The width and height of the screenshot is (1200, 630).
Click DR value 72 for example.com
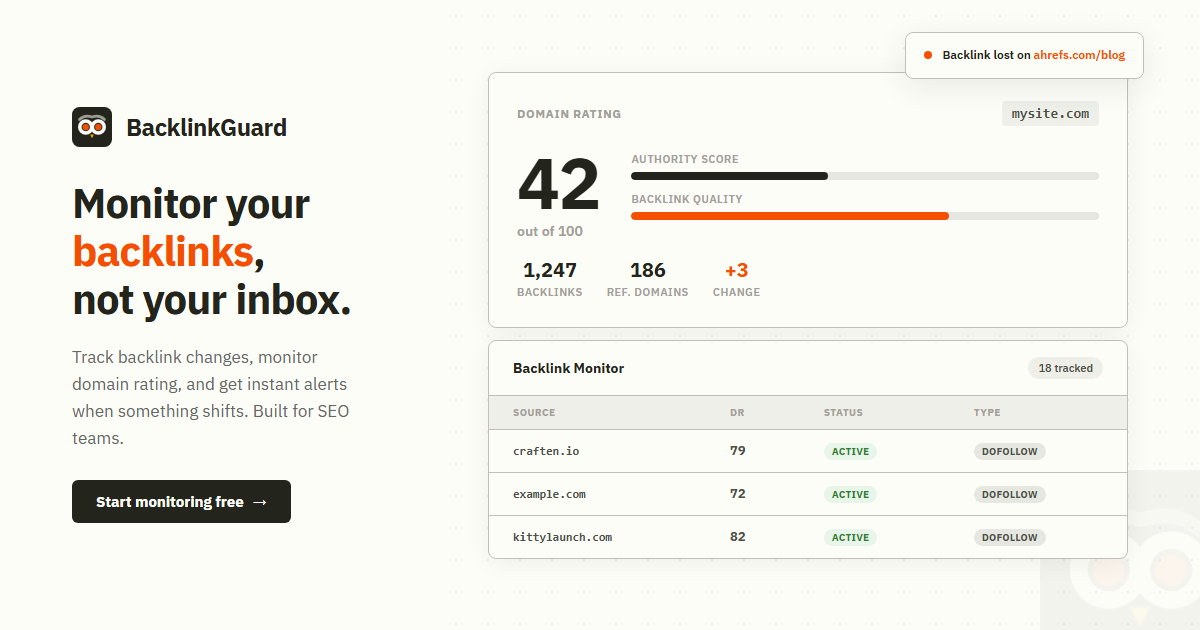[x=738, y=494]
